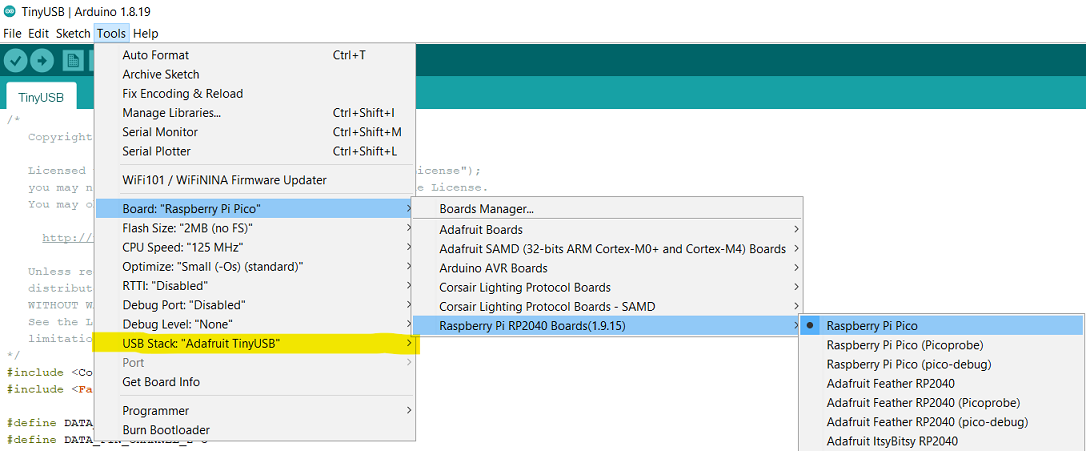Click the Upload arrow toolbar icon
This screenshot has height=451, width=1086.
point(42,61)
